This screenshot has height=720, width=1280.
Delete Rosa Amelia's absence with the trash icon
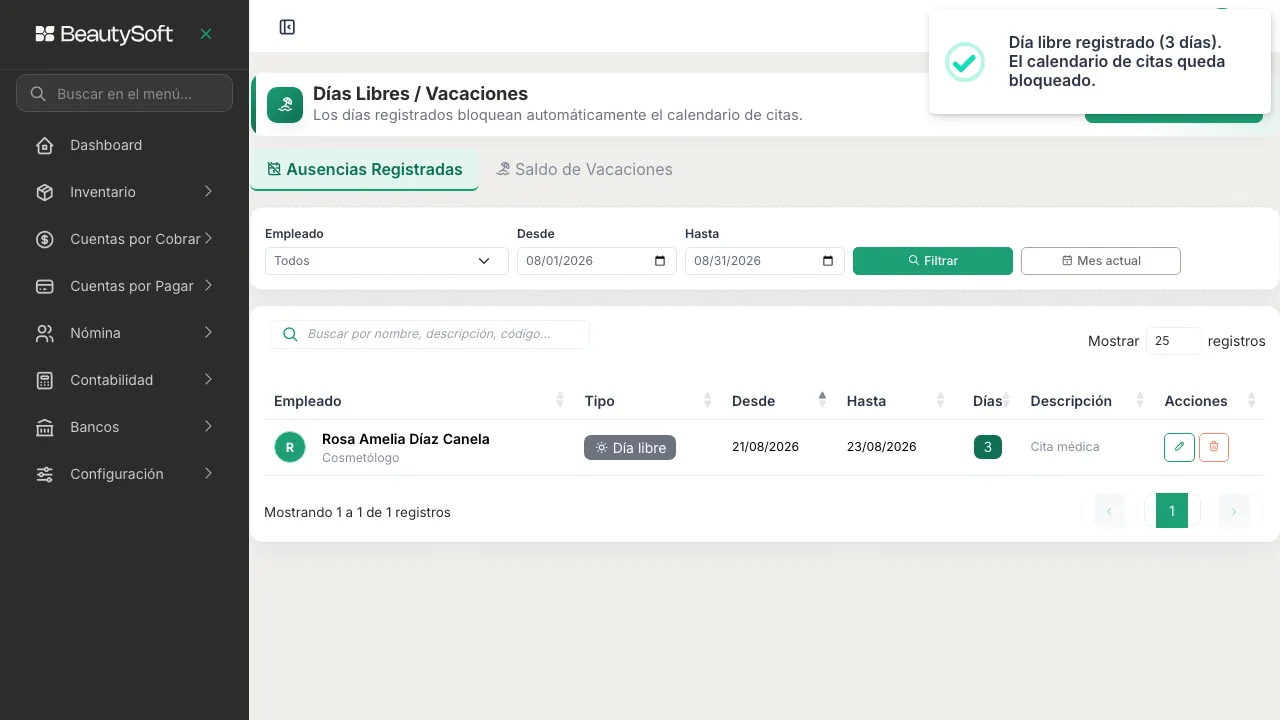(x=1214, y=447)
